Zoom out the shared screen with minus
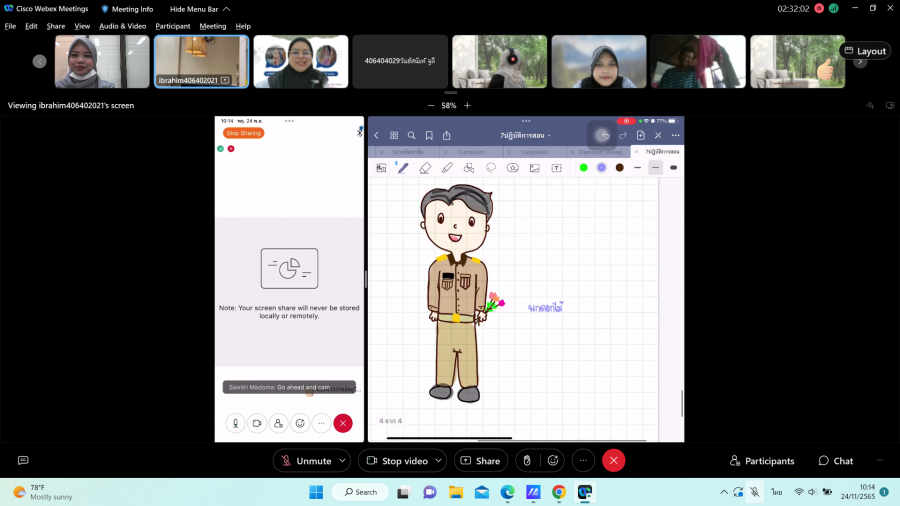Viewport: 900px width, 506px height. pos(431,105)
